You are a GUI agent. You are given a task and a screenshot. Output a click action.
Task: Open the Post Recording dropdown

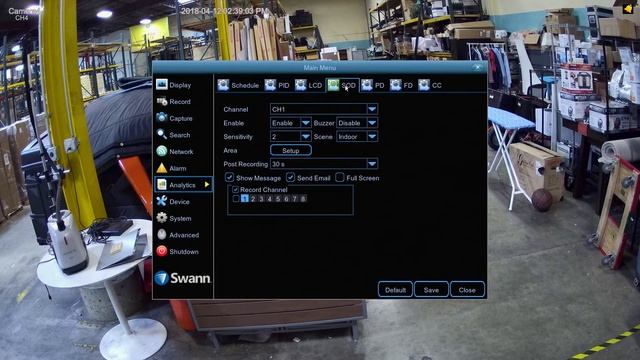[x=324, y=164]
